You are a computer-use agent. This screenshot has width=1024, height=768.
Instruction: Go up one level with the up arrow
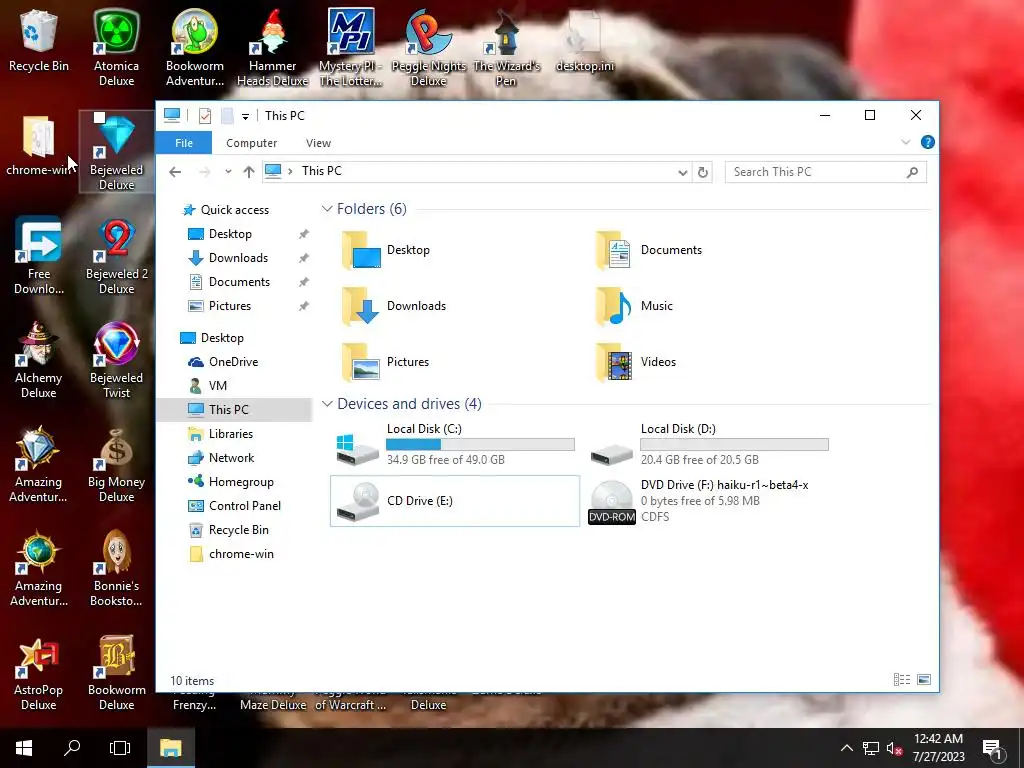point(249,172)
